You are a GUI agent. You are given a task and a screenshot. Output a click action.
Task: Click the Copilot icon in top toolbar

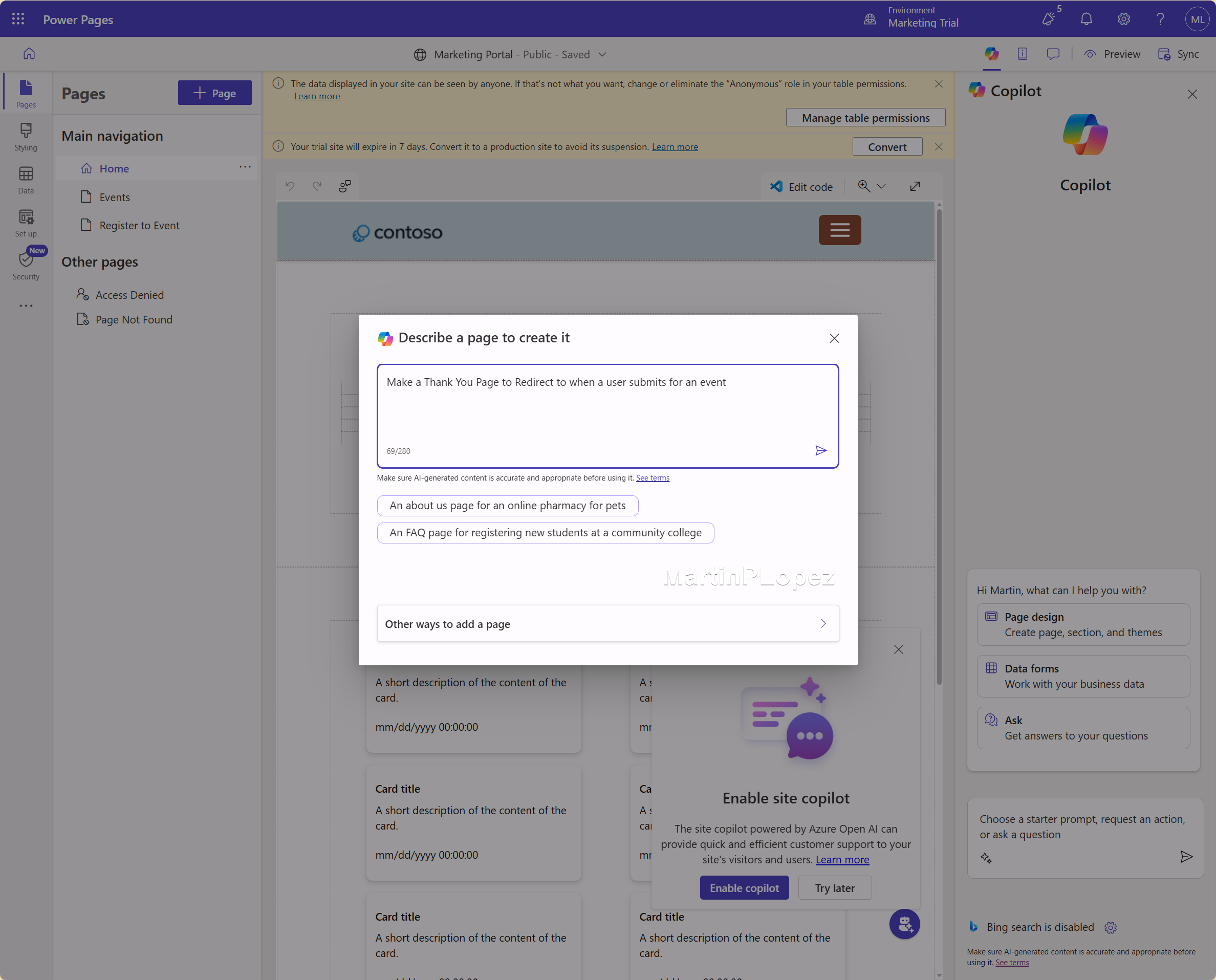[x=991, y=54]
